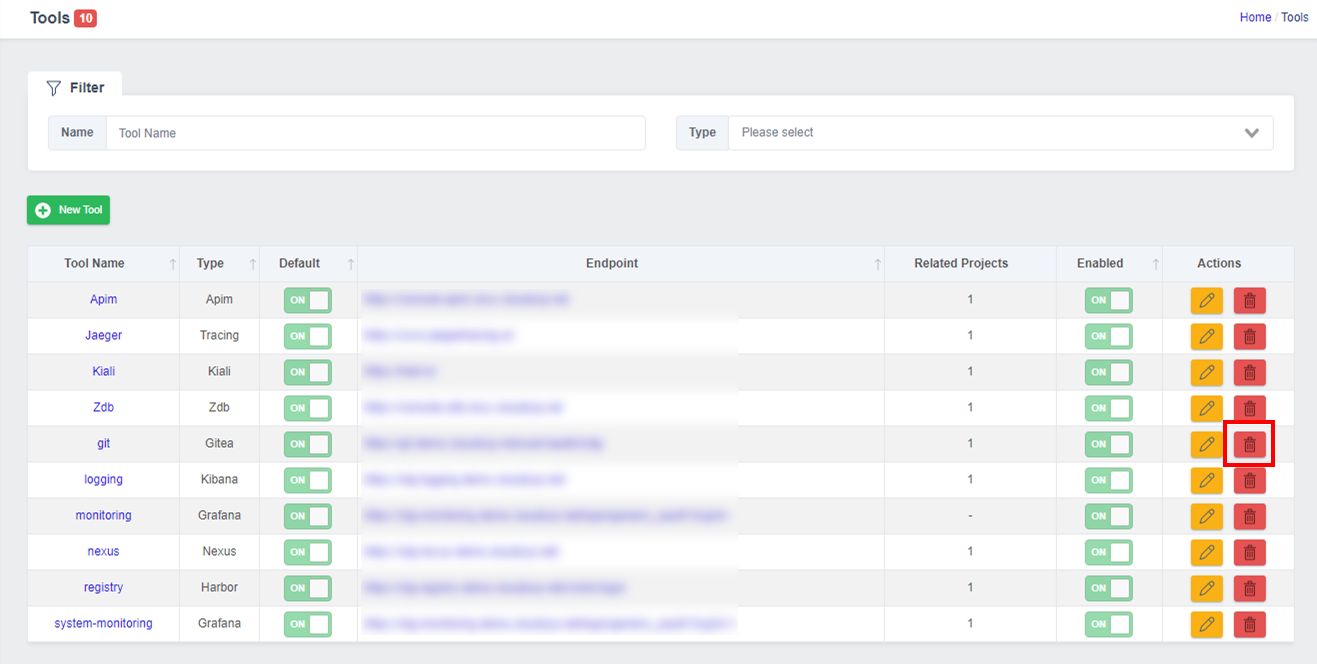Toggle Default switch for nexus

coord(308,552)
